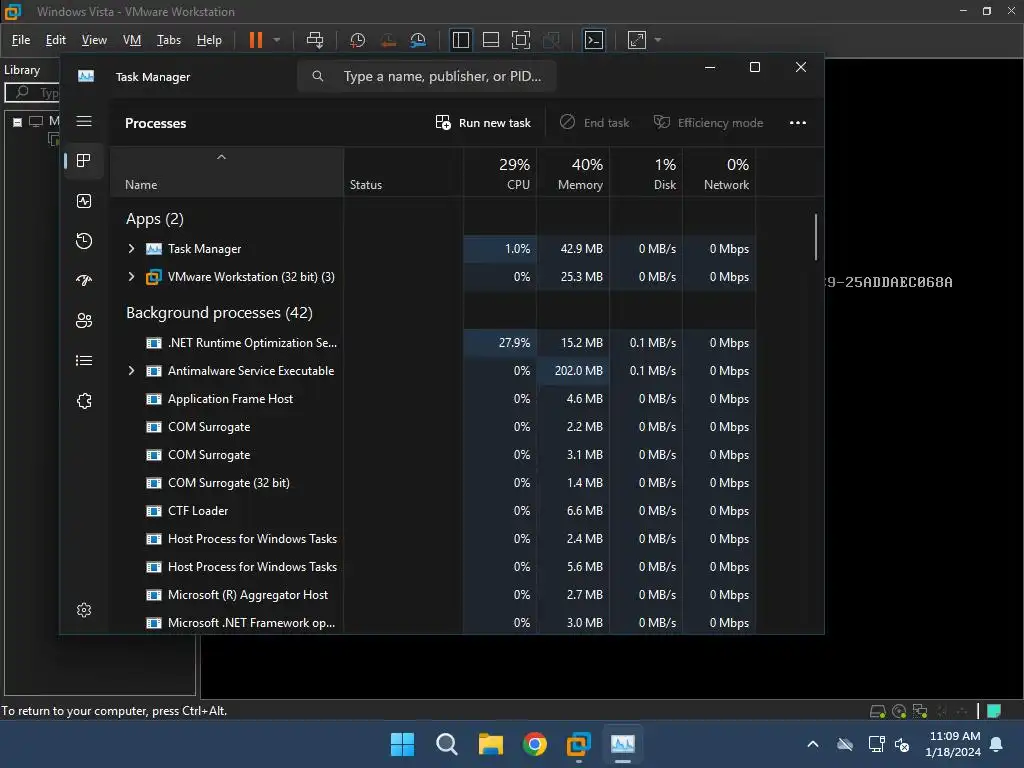Click the Apps (2) group header
1024x768 pixels.
(x=155, y=219)
